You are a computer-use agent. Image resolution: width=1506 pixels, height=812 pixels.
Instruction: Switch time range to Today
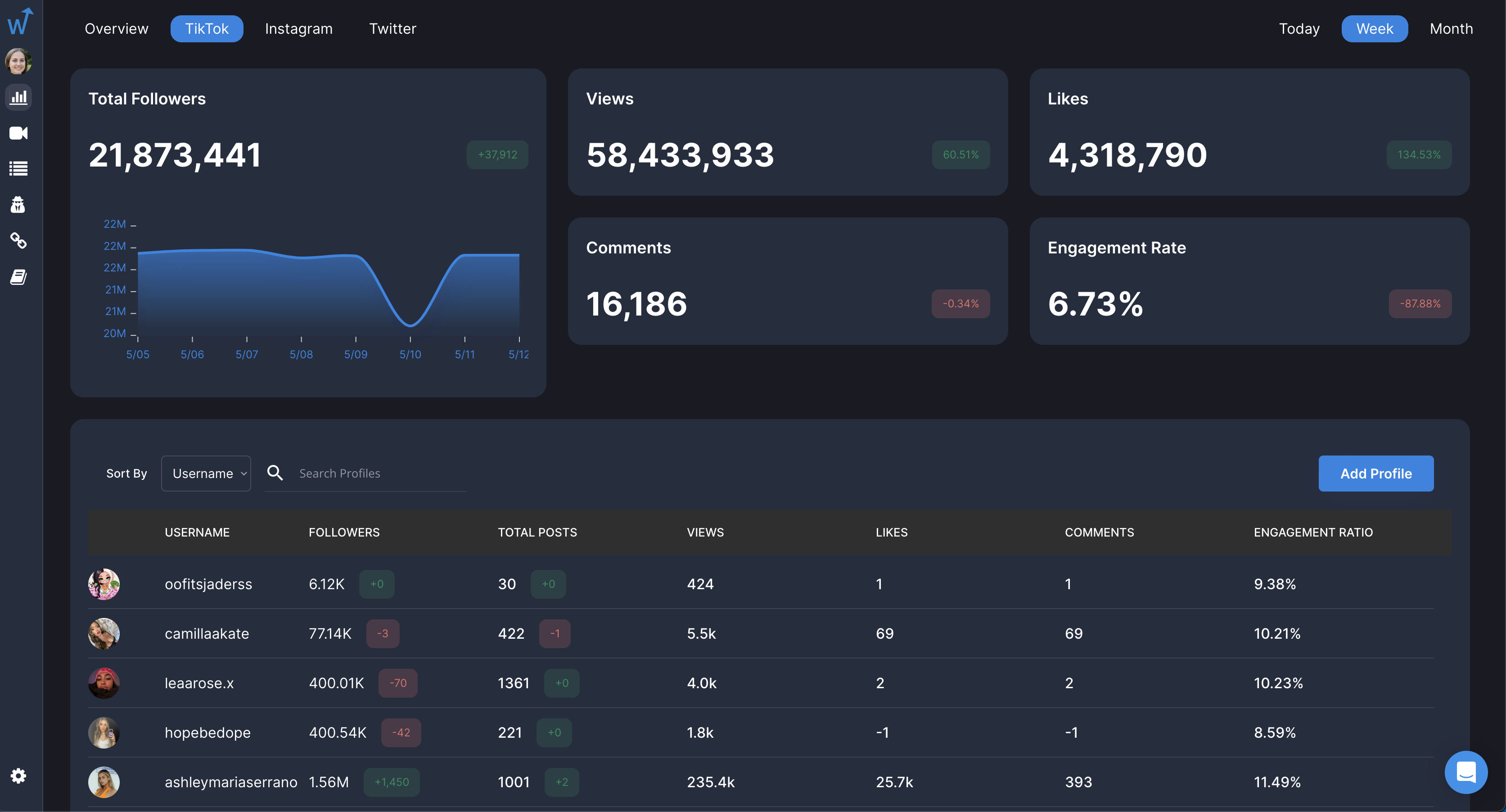[1299, 29]
